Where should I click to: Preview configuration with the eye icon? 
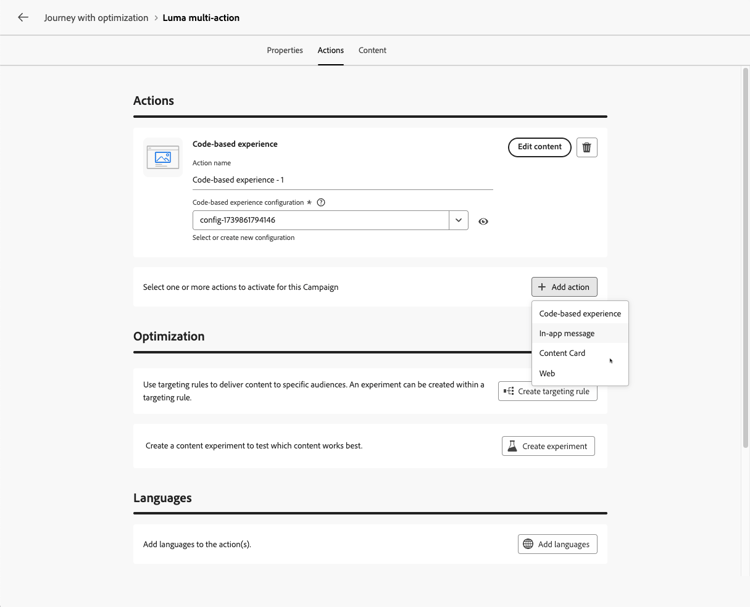[483, 221]
